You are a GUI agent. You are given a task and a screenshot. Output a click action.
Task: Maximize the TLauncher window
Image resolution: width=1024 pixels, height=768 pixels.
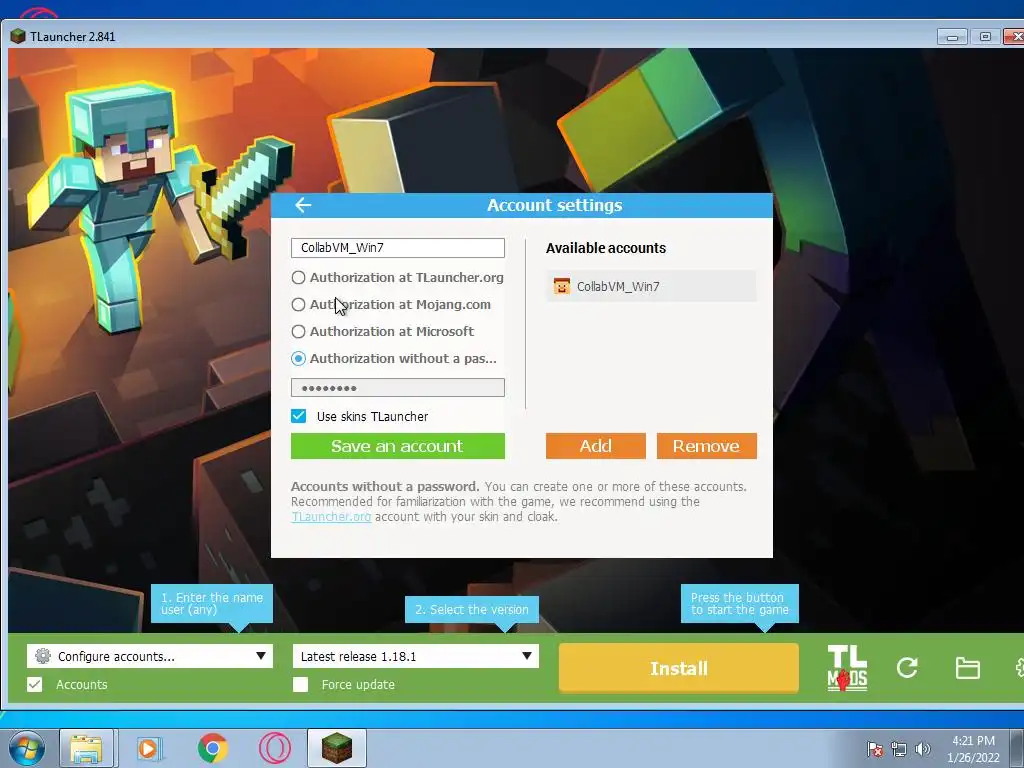pos(985,37)
